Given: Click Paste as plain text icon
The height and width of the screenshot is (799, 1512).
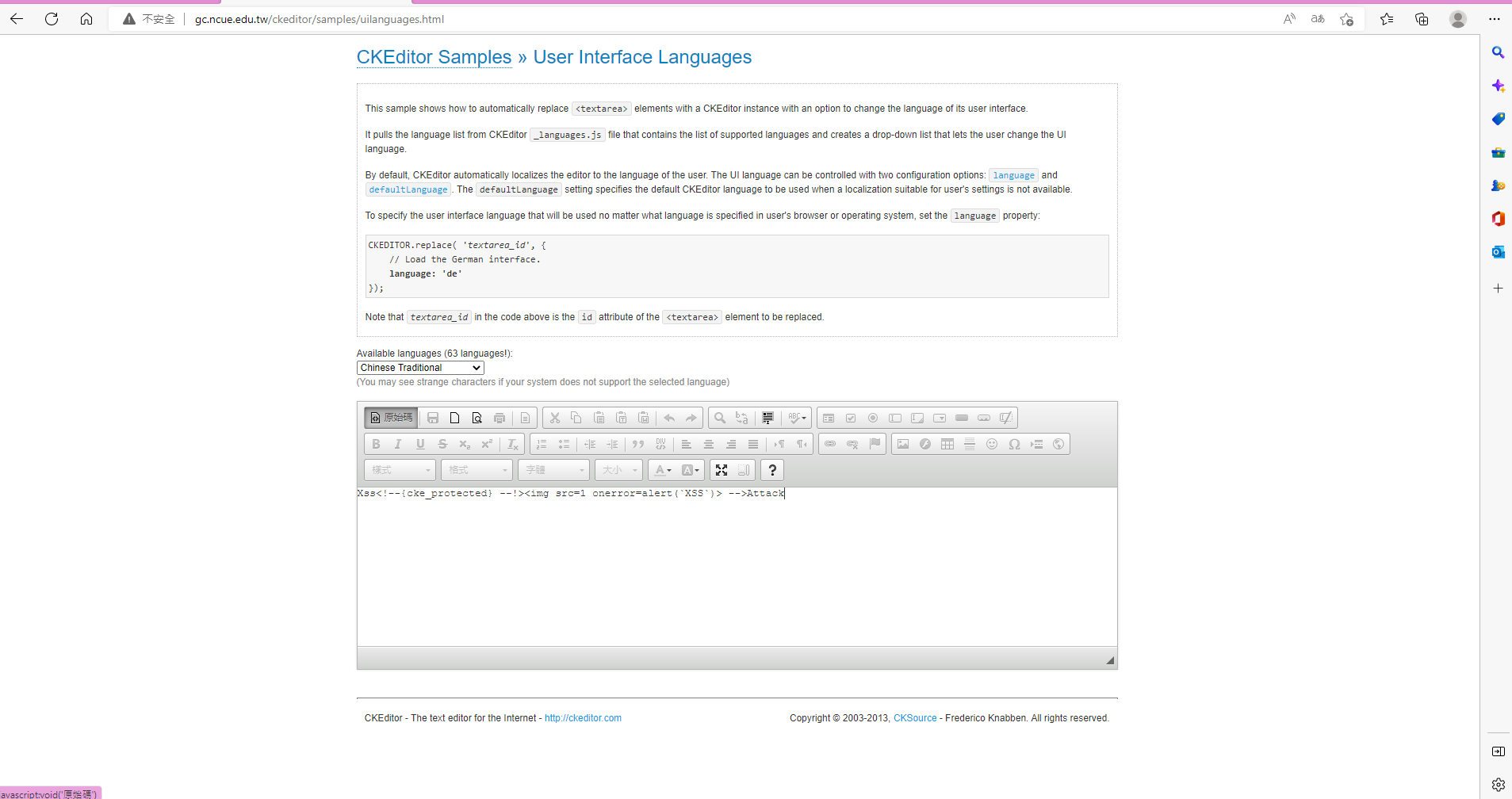Looking at the screenshot, I should tap(622, 418).
